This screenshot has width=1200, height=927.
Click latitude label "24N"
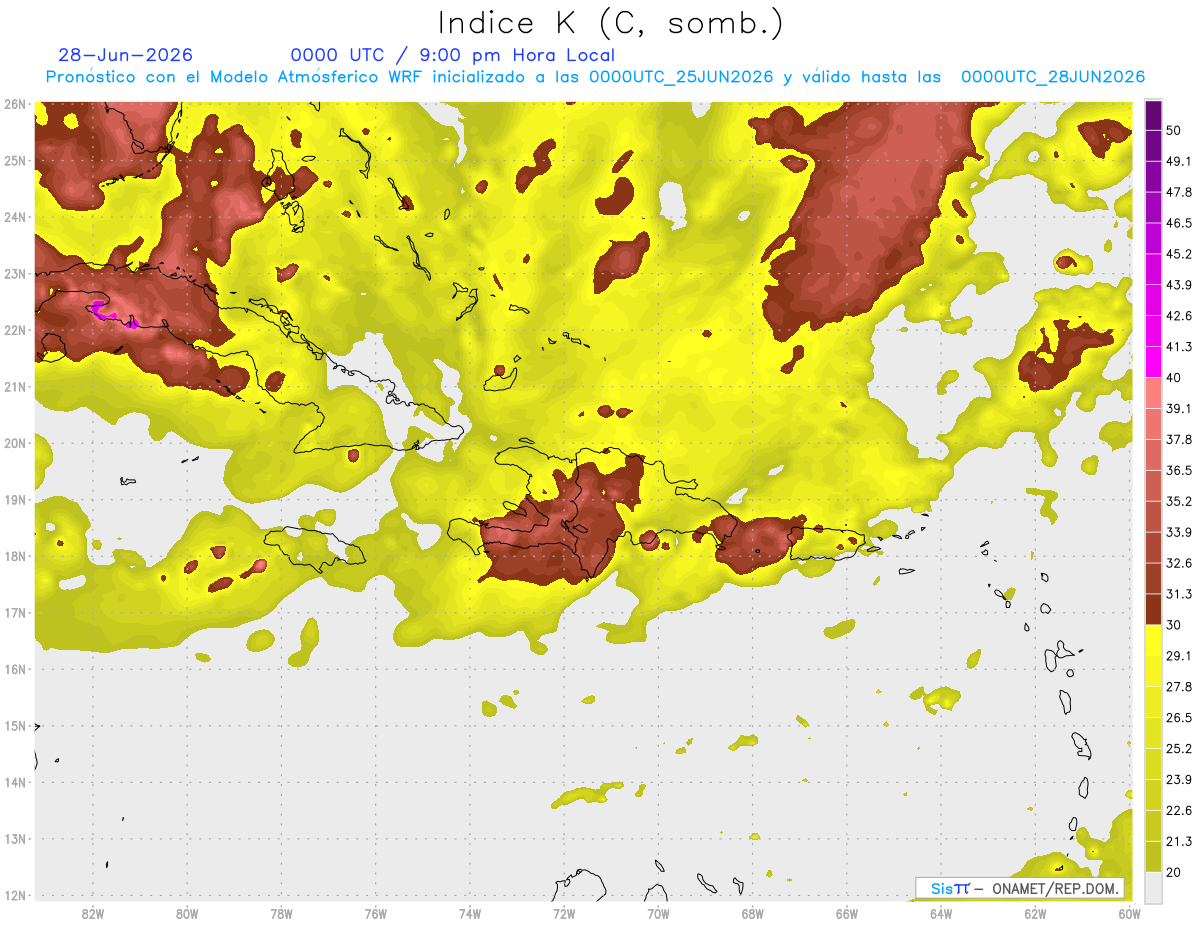[15, 217]
